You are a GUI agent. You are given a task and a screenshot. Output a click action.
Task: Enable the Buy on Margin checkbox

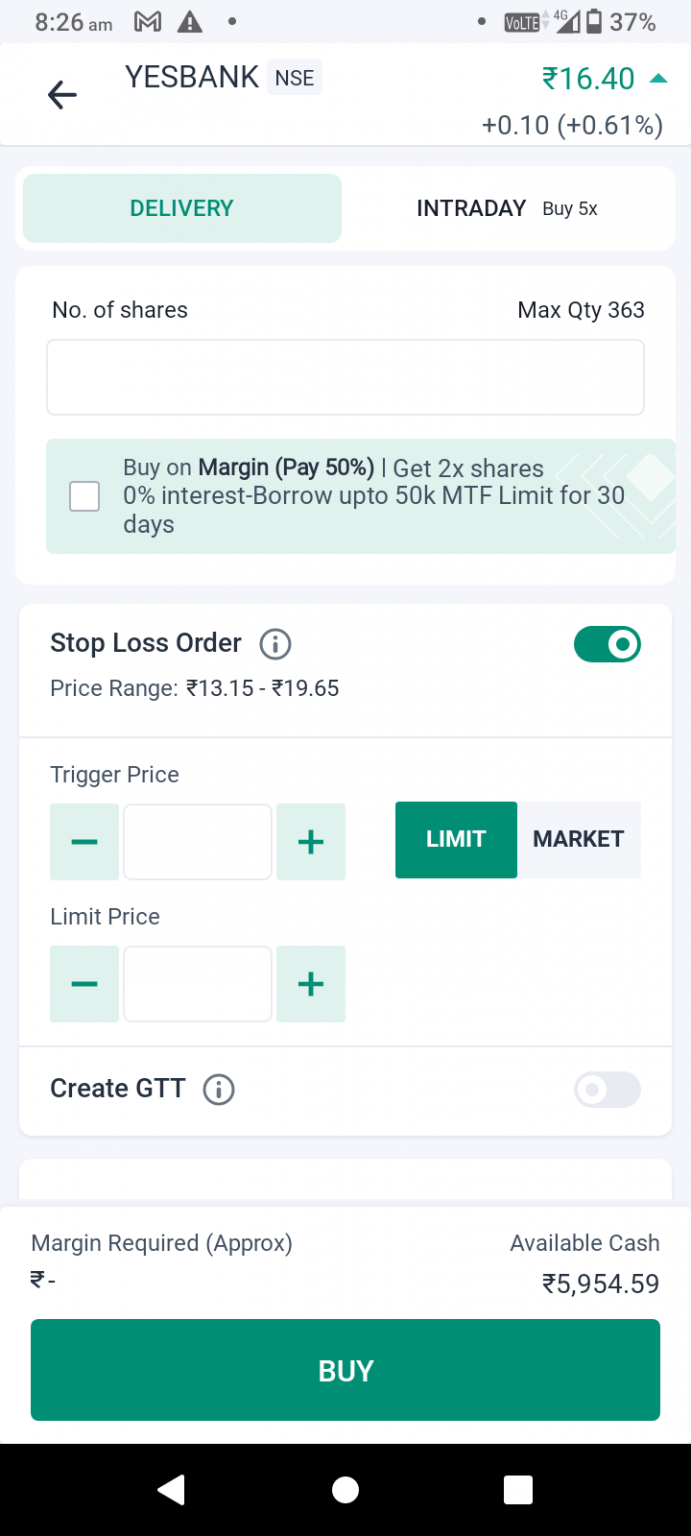[84, 496]
